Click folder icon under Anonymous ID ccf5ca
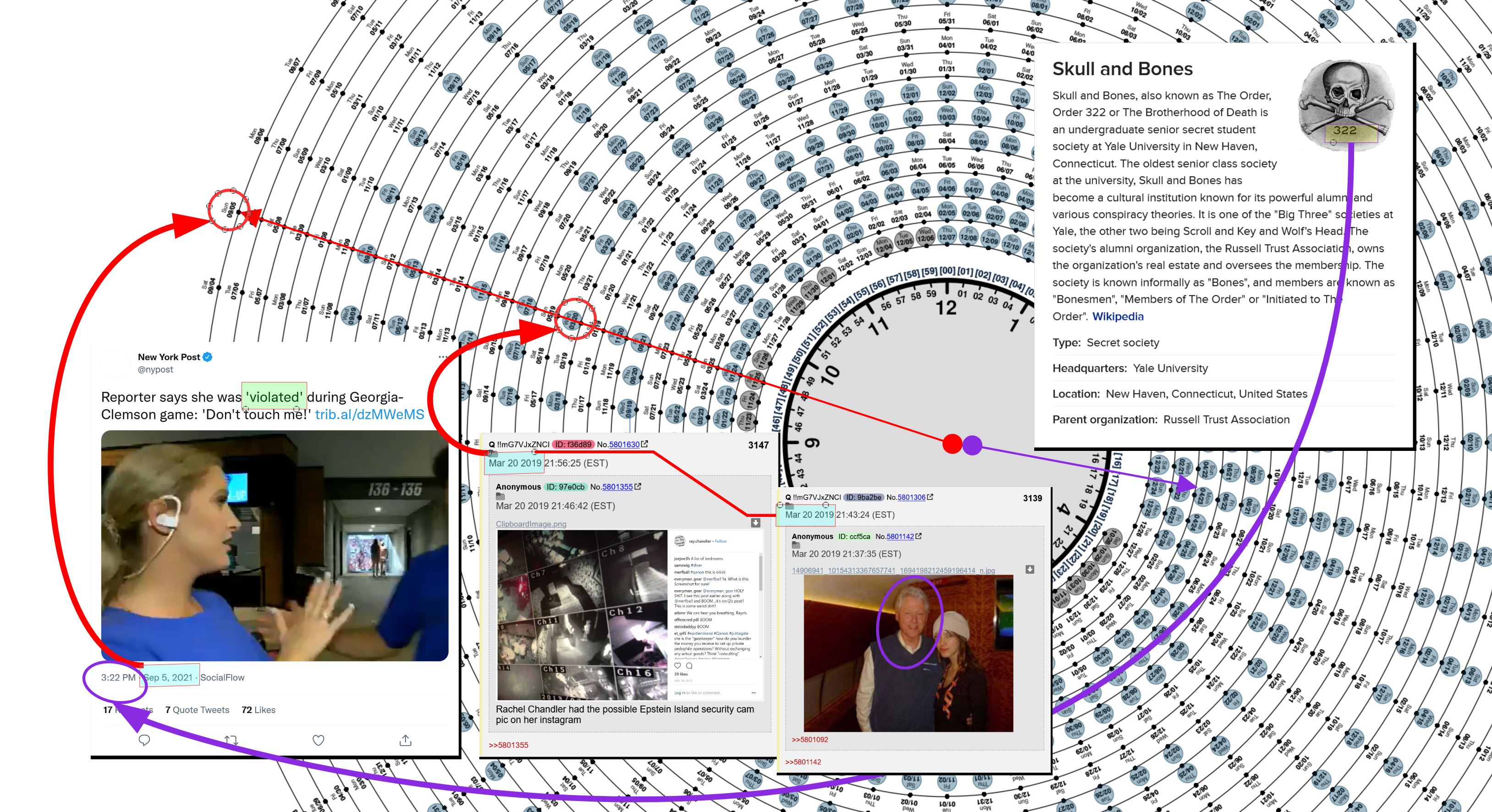This screenshot has width=1492, height=812. (x=796, y=545)
